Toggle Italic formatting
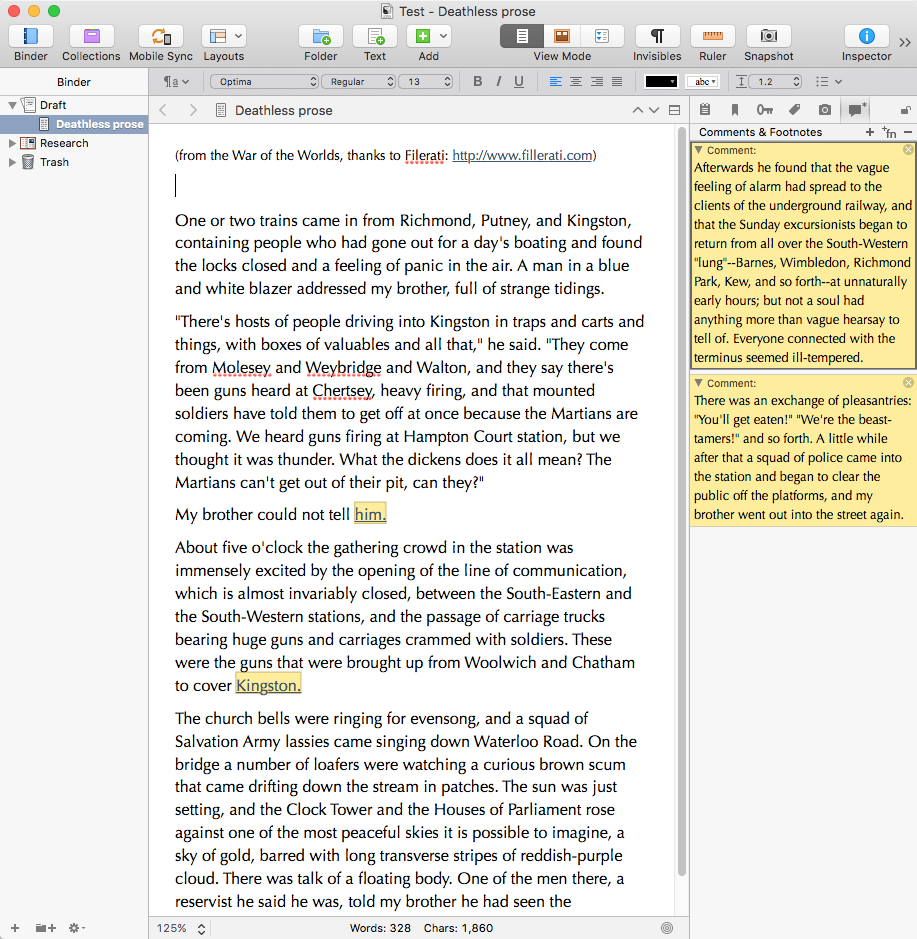Screen dimensions: 917x939 click(x=498, y=81)
